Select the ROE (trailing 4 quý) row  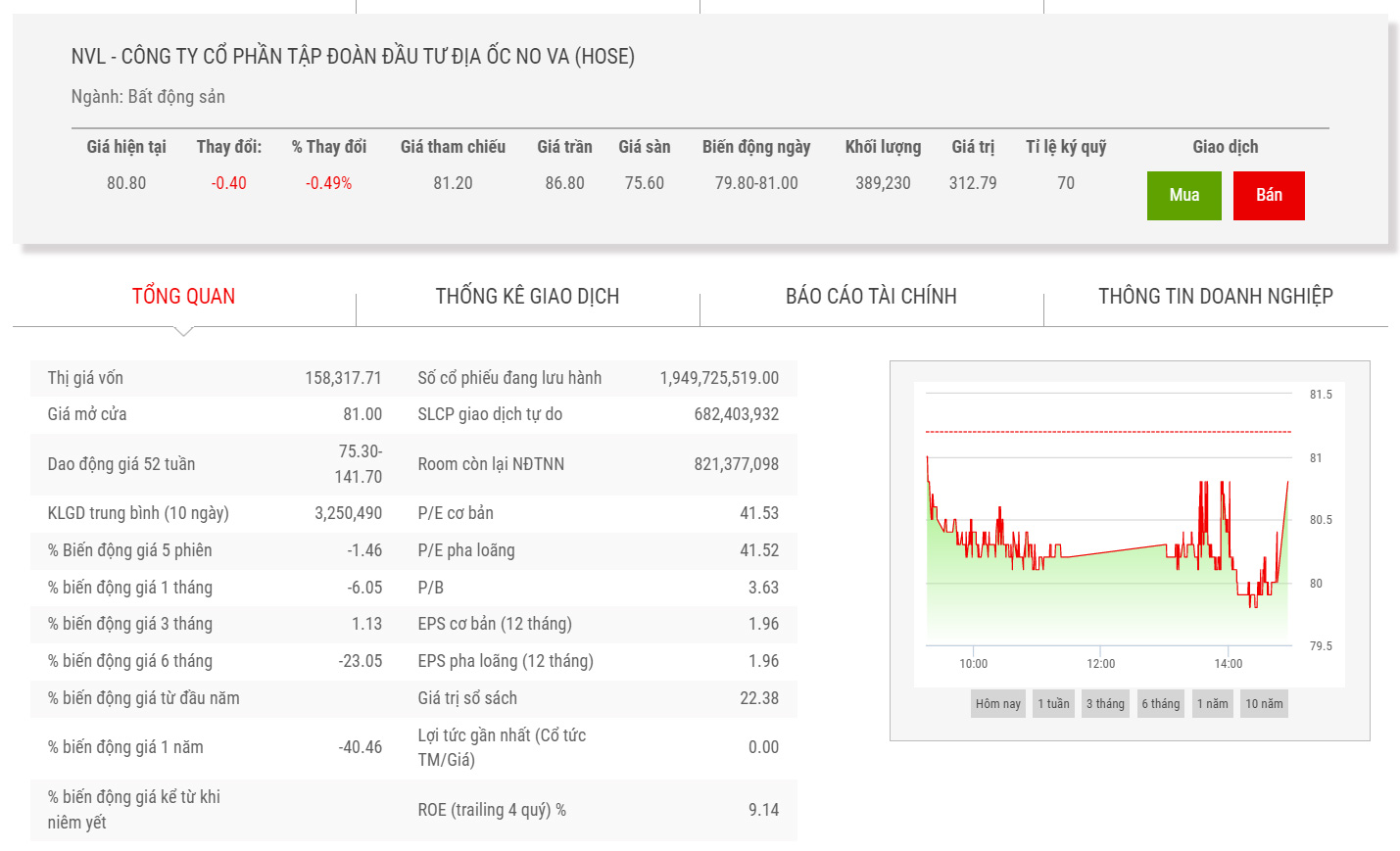click(x=598, y=810)
